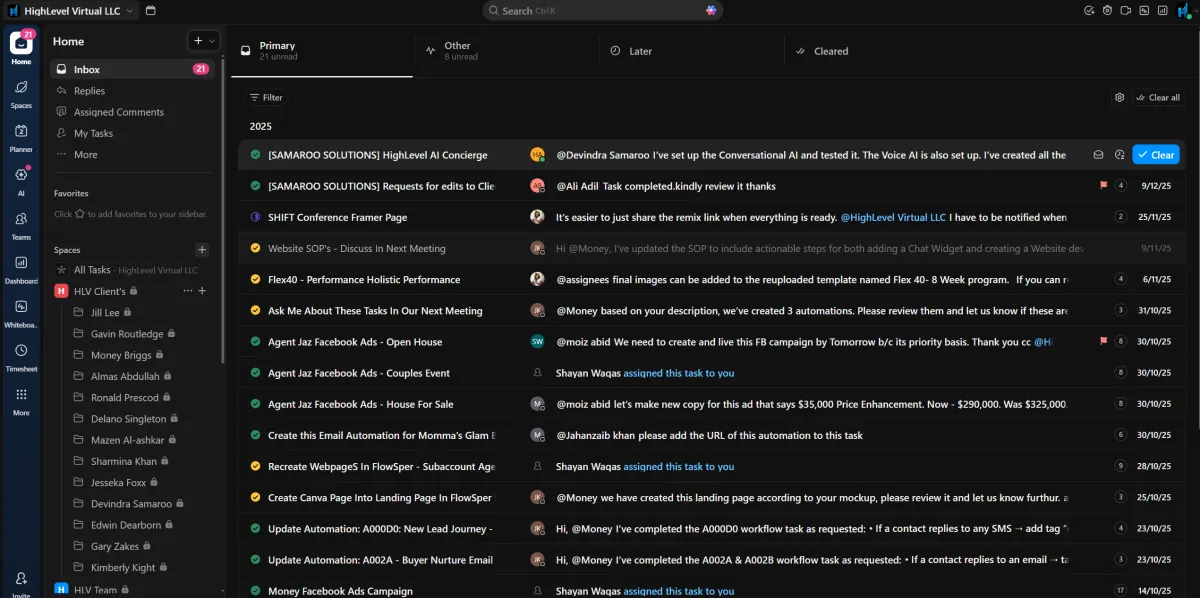Expand the Money Briggs folder

(x=120, y=355)
